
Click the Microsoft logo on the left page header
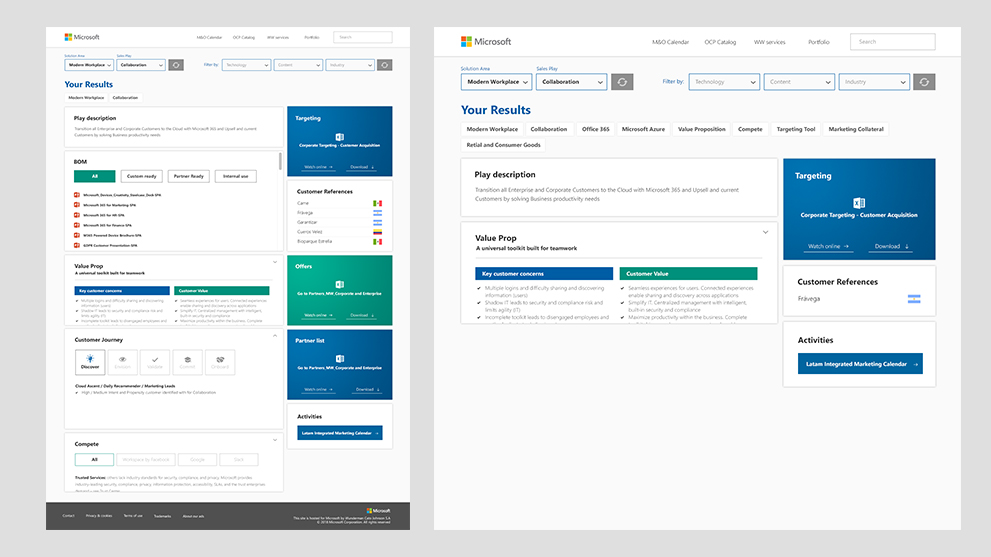pyautogui.click(x=82, y=37)
